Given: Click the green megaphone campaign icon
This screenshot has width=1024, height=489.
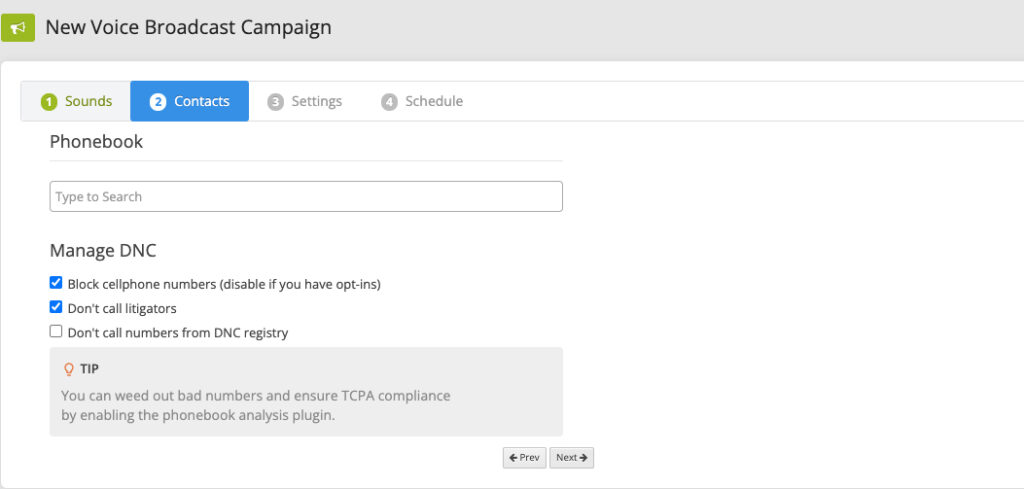Looking at the screenshot, I should tap(18, 27).
